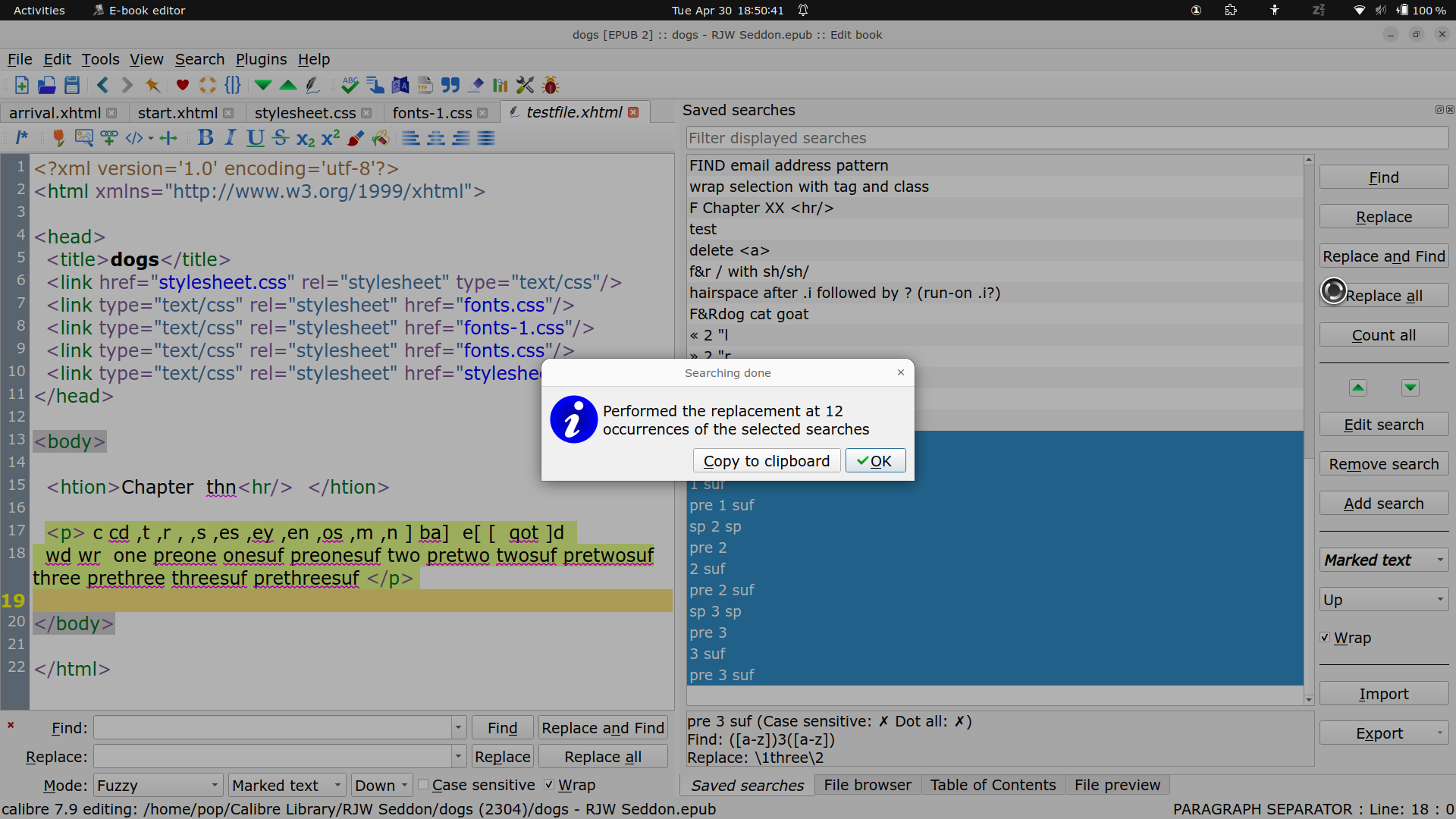The height and width of the screenshot is (819, 1456).
Task: Apply bold formatting with B icon
Action: click(205, 138)
